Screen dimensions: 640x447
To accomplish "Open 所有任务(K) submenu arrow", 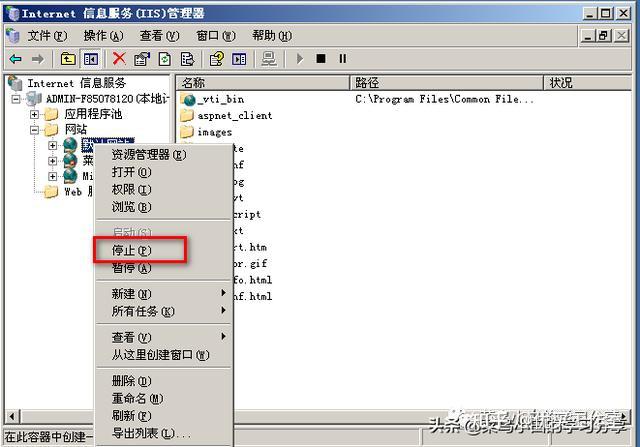I will [x=223, y=311].
